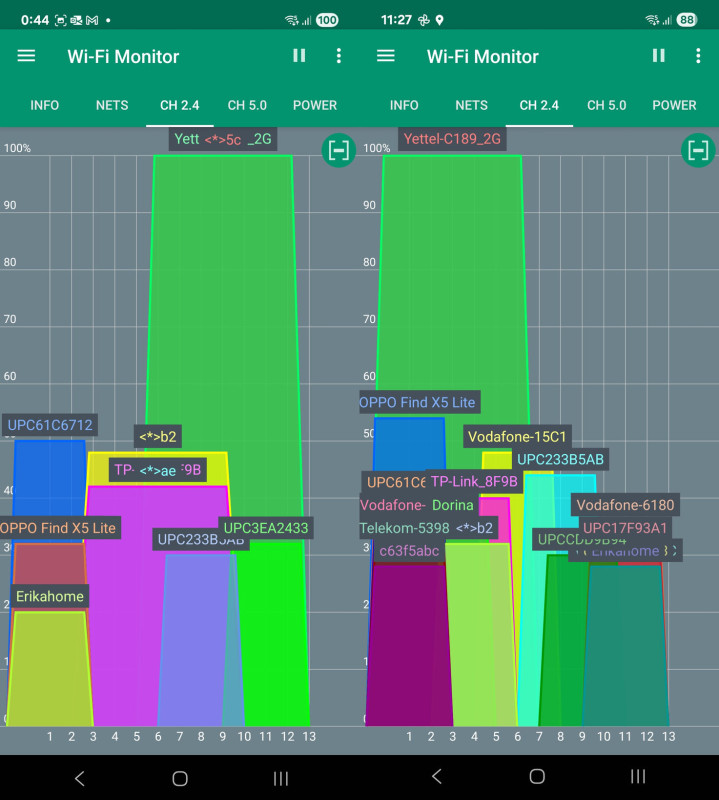Switch to INFO tab in left screen
Image resolution: width=719 pixels, height=800 pixels.
44,105
